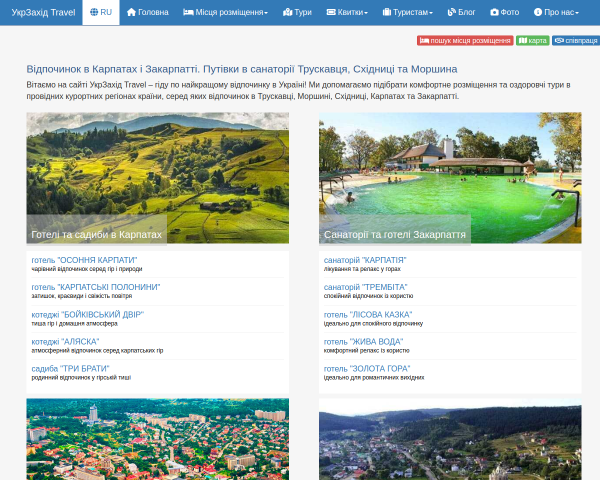
Task: Open садиба "ТРИ БРАТИ" link
Action: point(70,369)
